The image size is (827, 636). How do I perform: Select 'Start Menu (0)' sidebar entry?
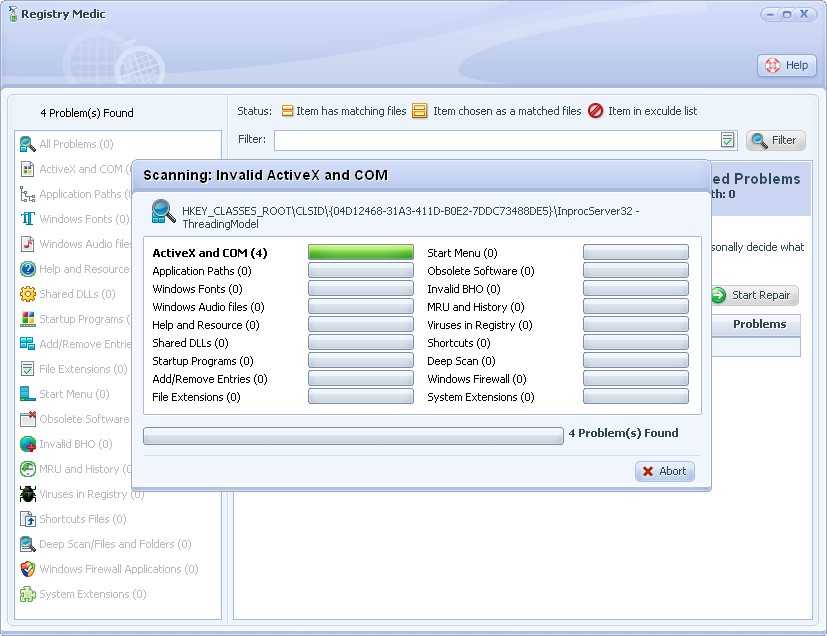pos(74,394)
